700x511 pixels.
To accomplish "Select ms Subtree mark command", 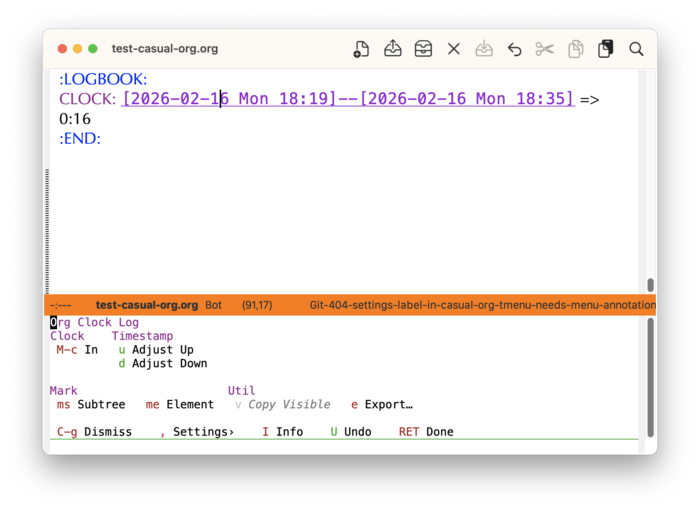I will tap(91, 405).
